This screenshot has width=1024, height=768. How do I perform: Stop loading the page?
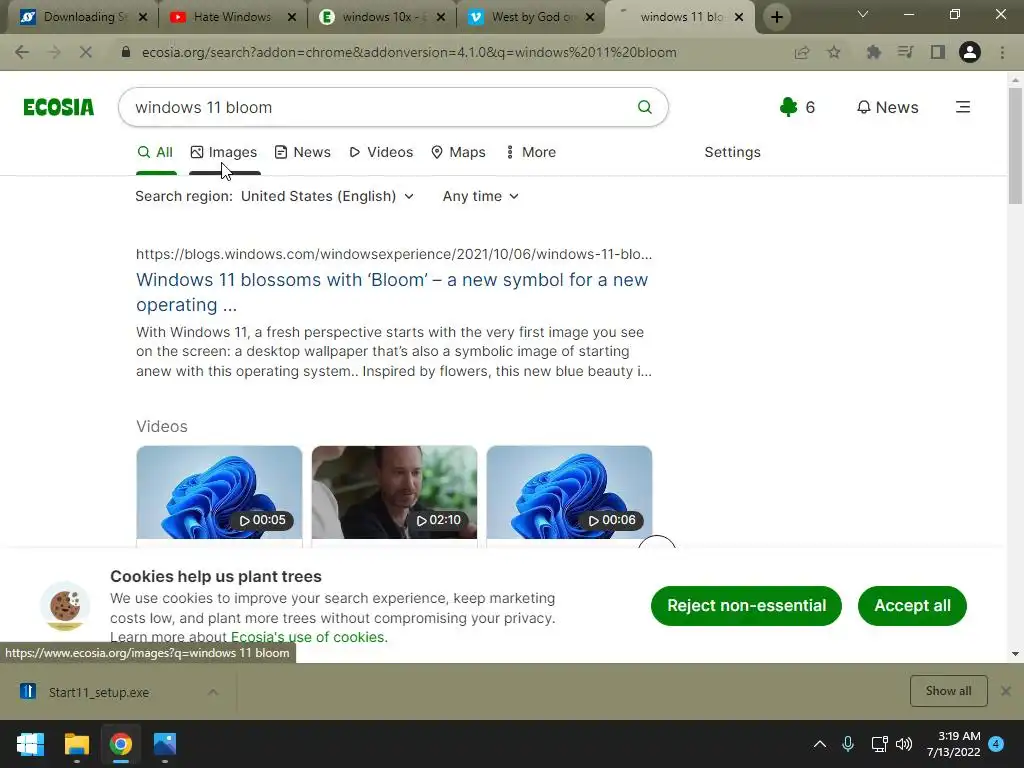point(85,52)
